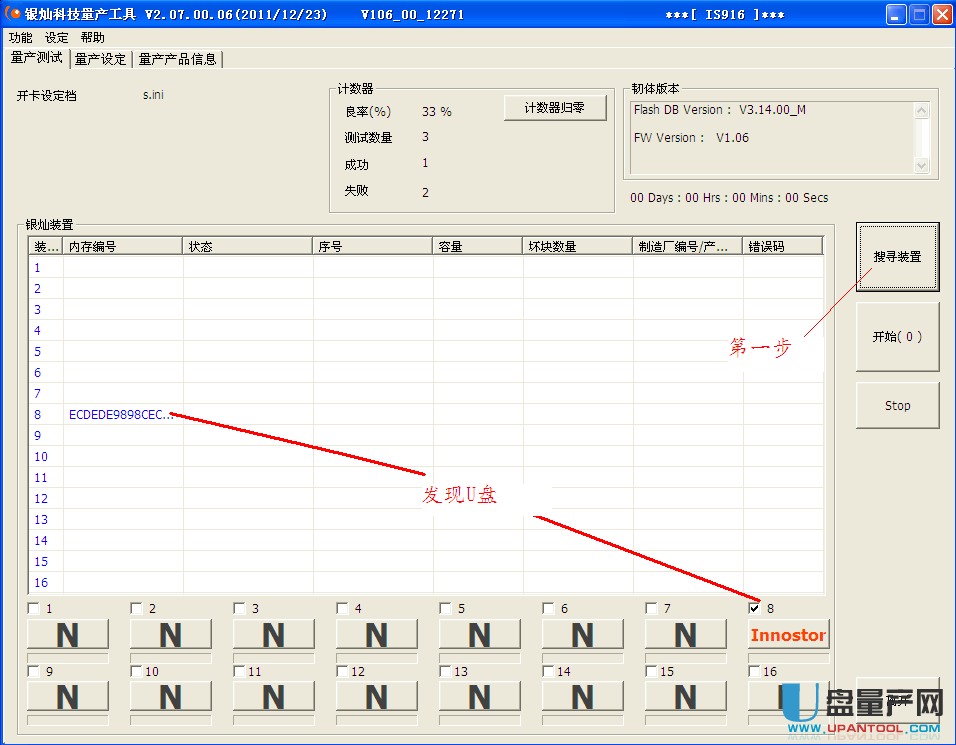Click the 计数器归零 reset button
The image size is (956, 745).
pos(554,108)
